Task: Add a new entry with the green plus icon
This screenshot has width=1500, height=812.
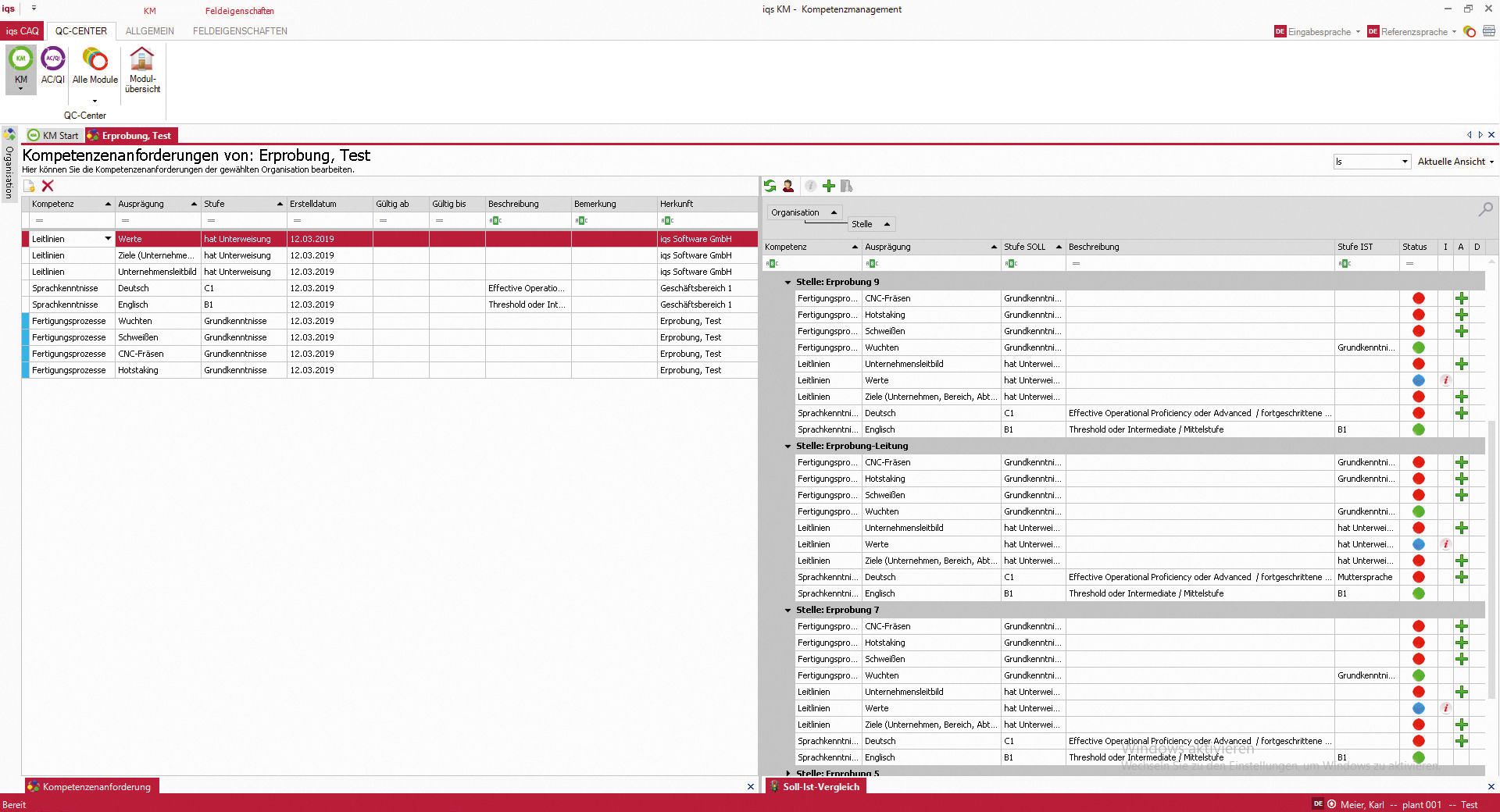Action: [x=828, y=186]
